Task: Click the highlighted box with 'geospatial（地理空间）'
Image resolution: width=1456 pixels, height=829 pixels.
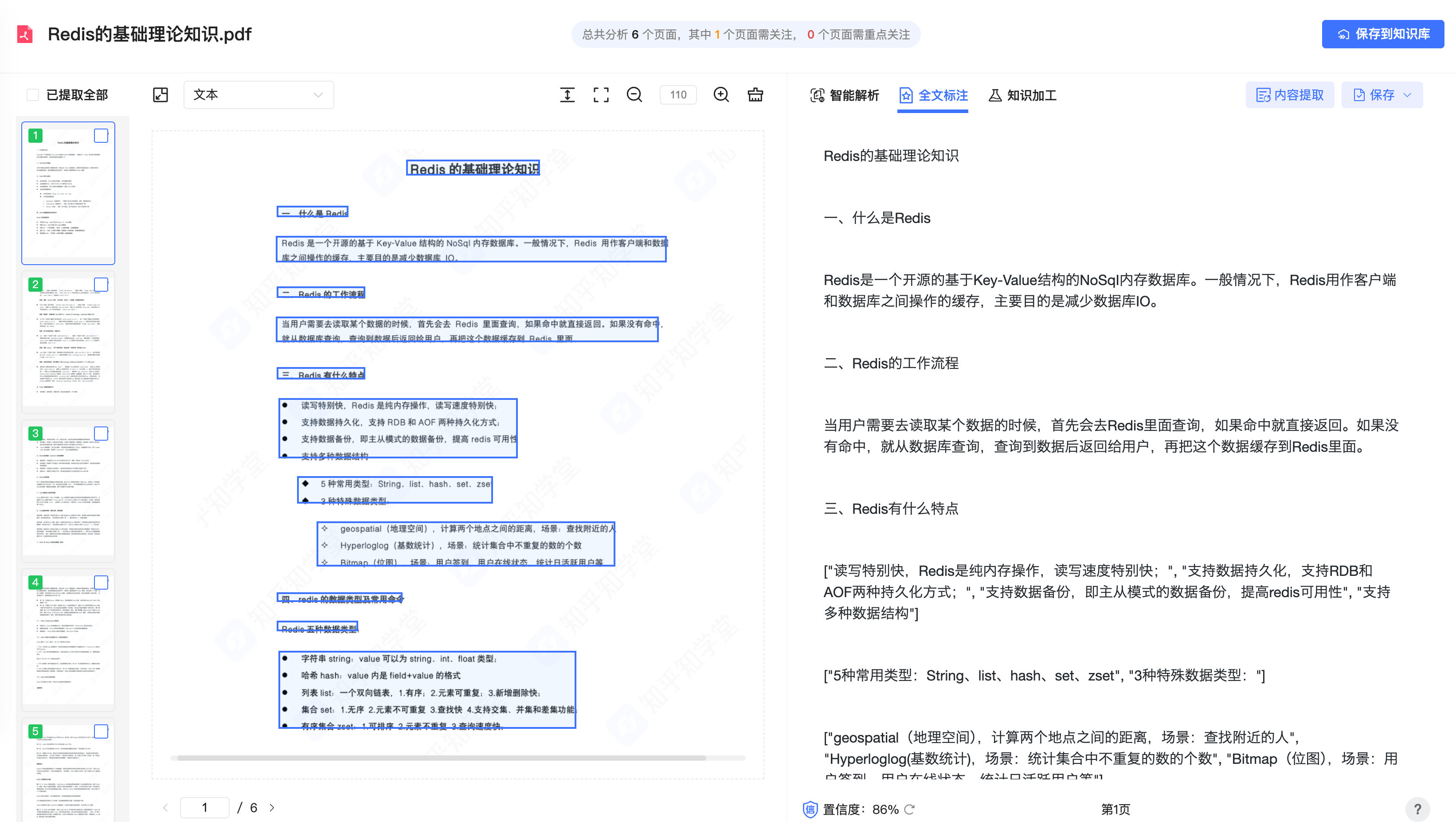Action: click(x=466, y=544)
